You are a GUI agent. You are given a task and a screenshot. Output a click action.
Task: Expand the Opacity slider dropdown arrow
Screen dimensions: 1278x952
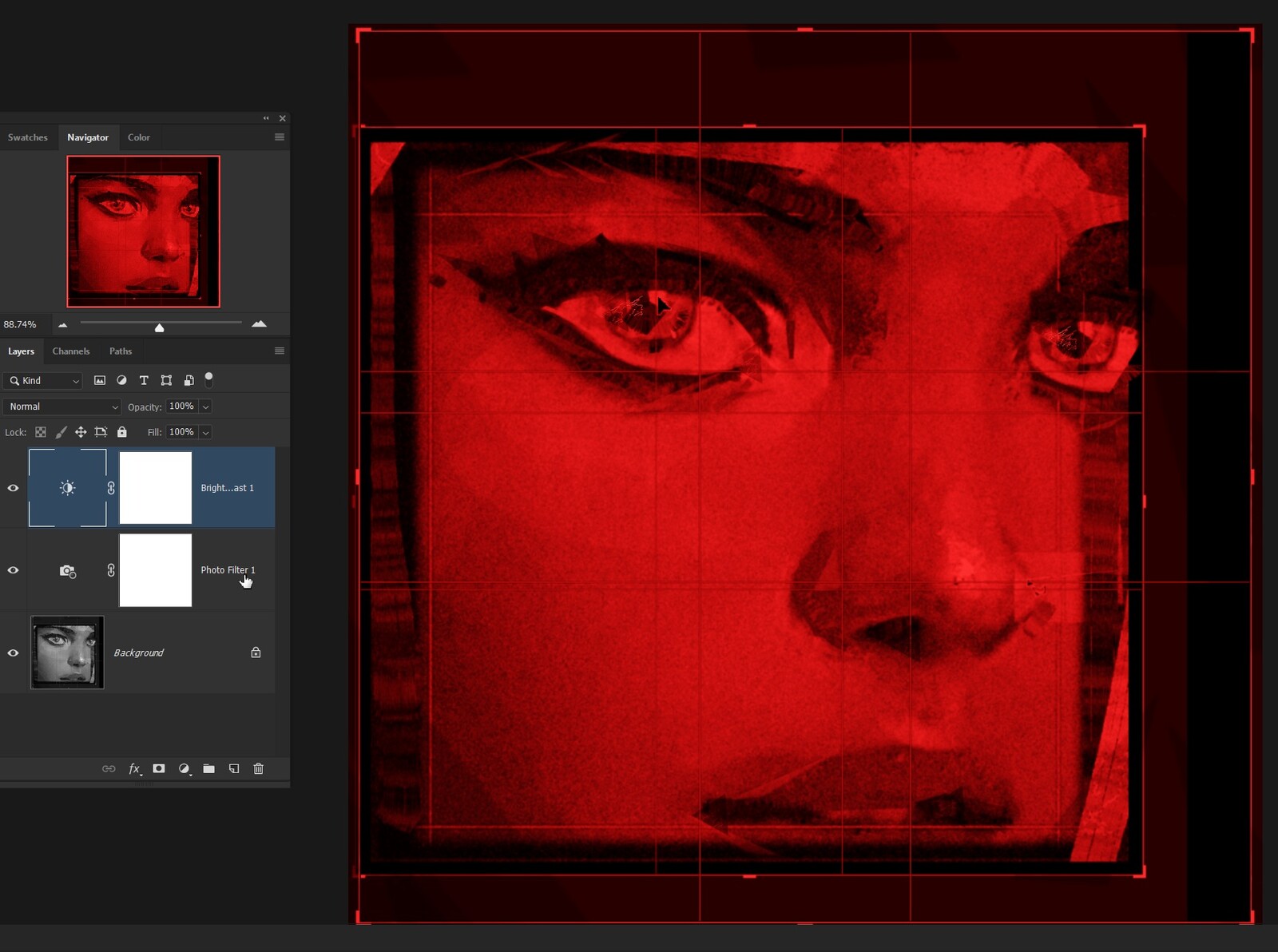coord(205,407)
